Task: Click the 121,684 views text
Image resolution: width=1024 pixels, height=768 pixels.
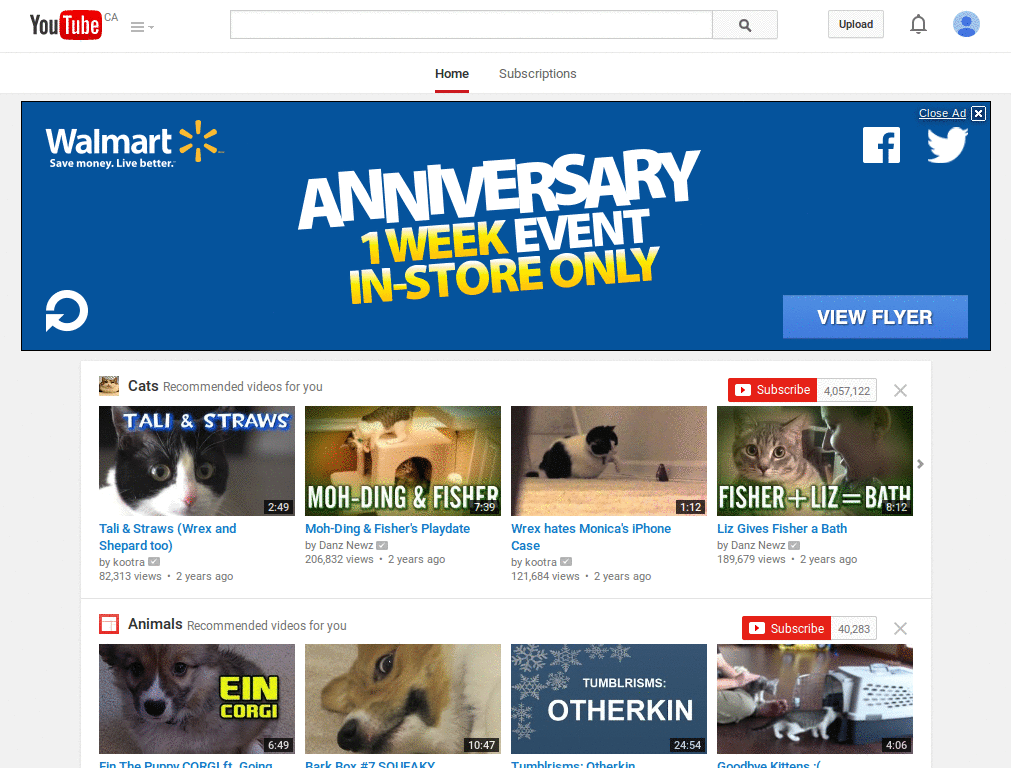Action: pyautogui.click(x=545, y=576)
